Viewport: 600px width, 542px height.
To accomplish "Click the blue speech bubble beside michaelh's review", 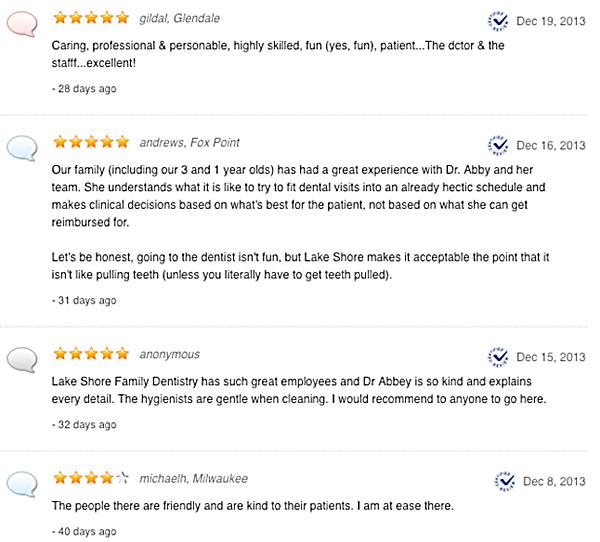I will pos(22,484).
